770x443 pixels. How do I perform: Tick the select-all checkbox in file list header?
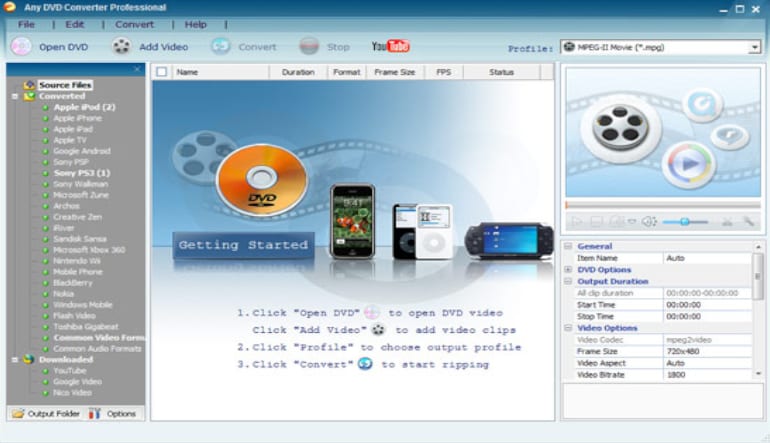coord(162,72)
